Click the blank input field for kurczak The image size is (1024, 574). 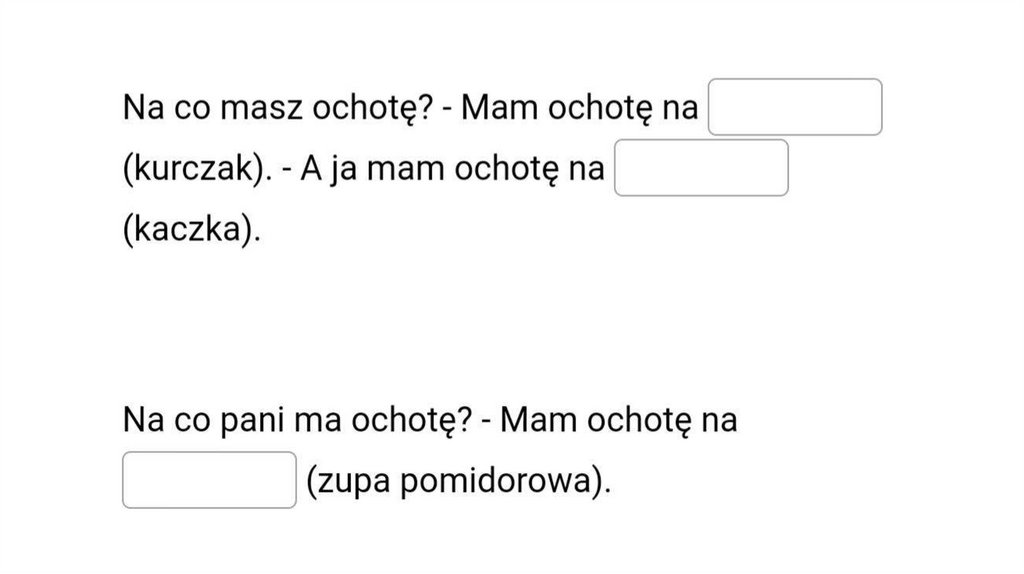(795, 107)
